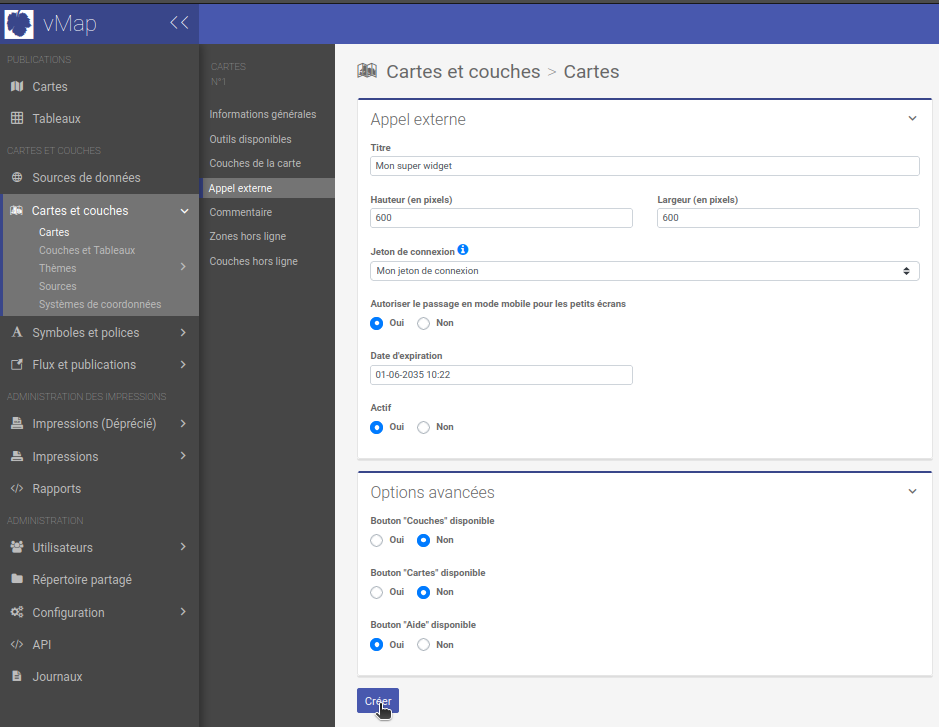Enable Oui for Bouton Couches disponible
The height and width of the screenshot is (727, 939).
point(377,540)
